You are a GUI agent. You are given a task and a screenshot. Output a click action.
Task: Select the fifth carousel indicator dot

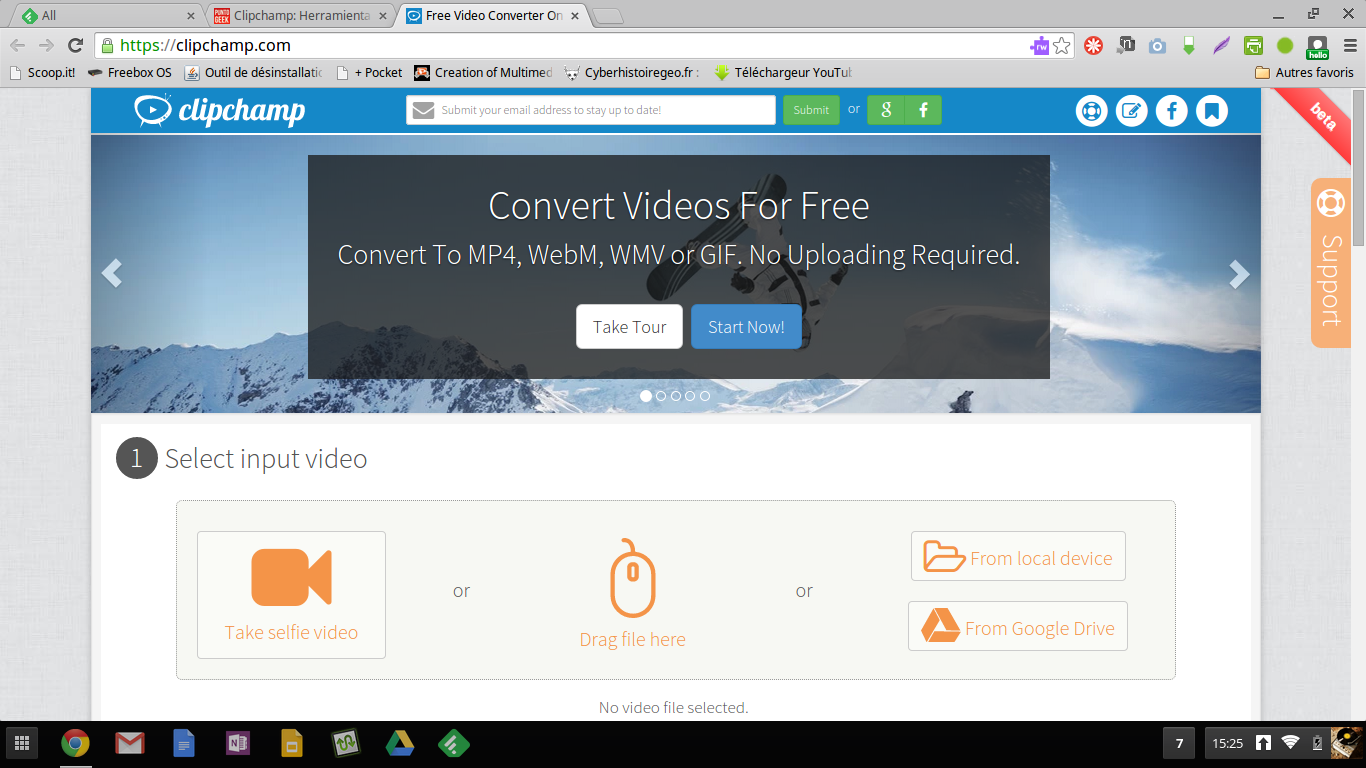(x=705, y=396)
